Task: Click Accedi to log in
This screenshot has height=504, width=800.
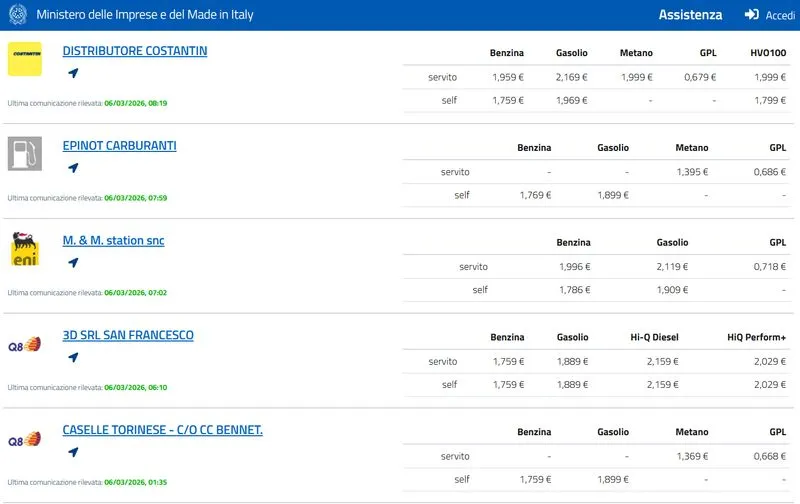Action: click(779, 15)
